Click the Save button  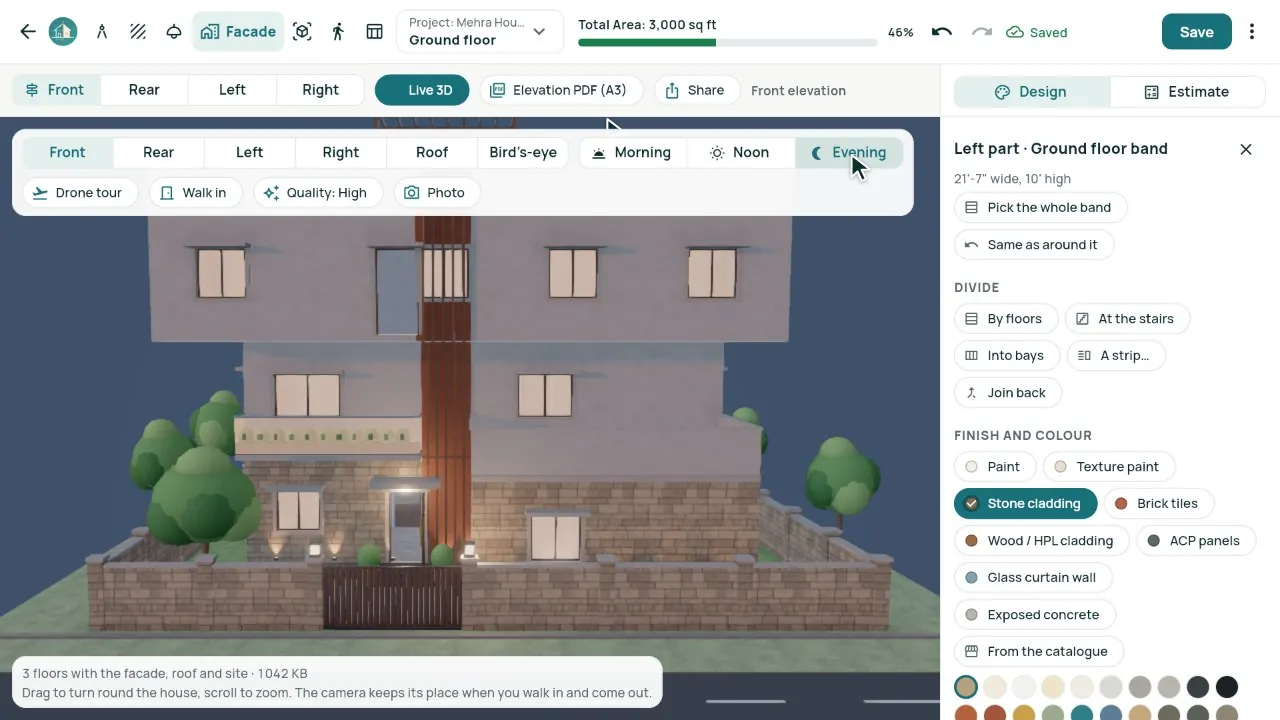[x=1196, y=32]
